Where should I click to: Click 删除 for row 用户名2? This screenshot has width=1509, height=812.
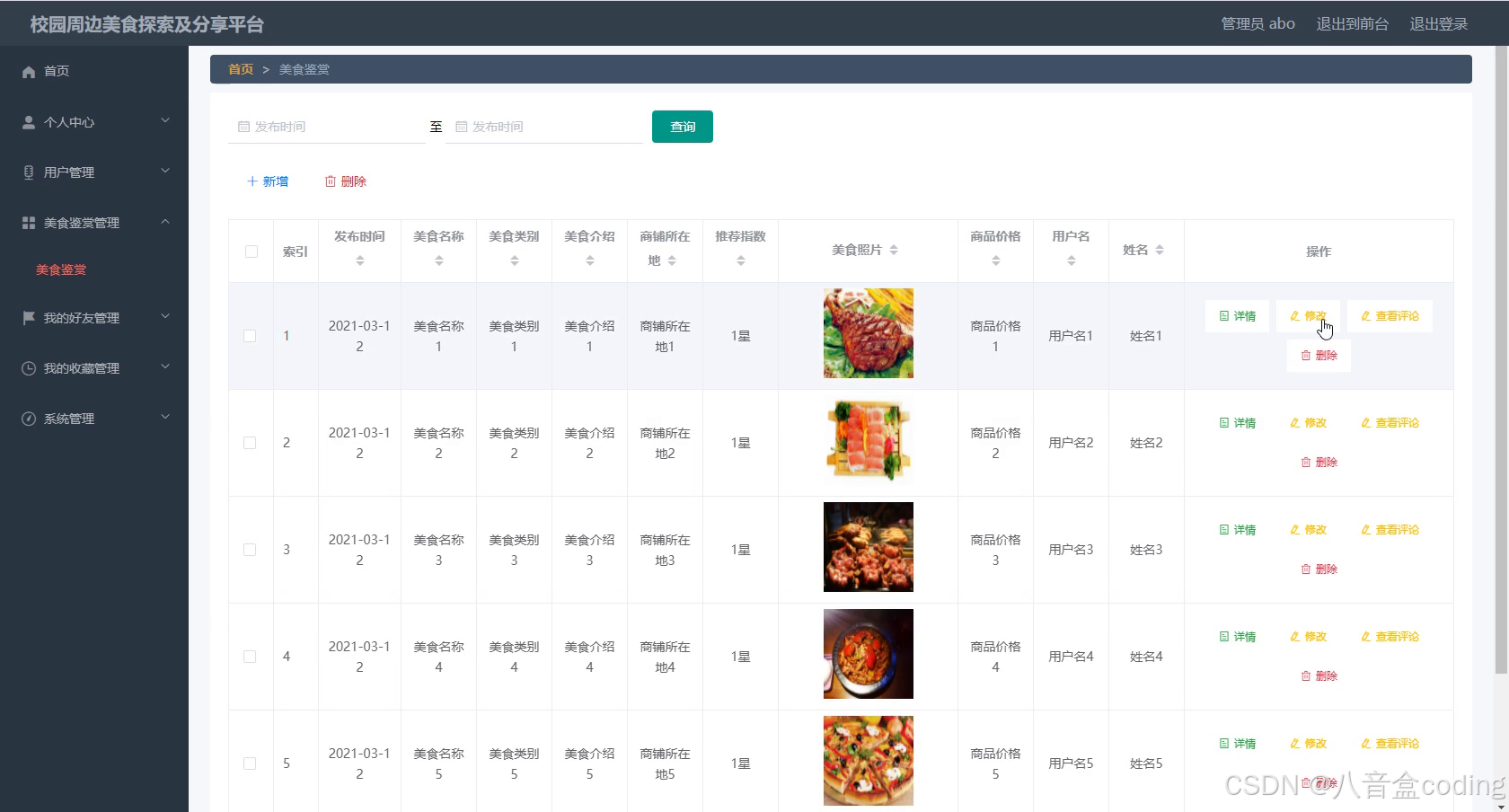1319,463
